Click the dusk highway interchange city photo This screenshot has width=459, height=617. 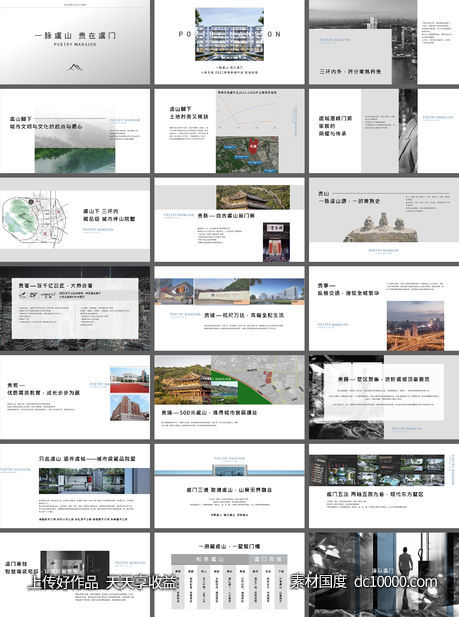[x=415, y=326]
